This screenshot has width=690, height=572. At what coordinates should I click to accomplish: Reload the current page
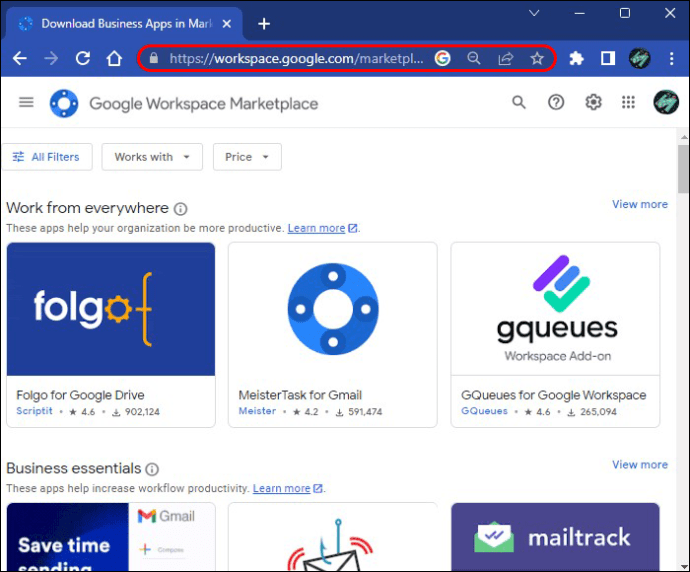coord(83,58)
